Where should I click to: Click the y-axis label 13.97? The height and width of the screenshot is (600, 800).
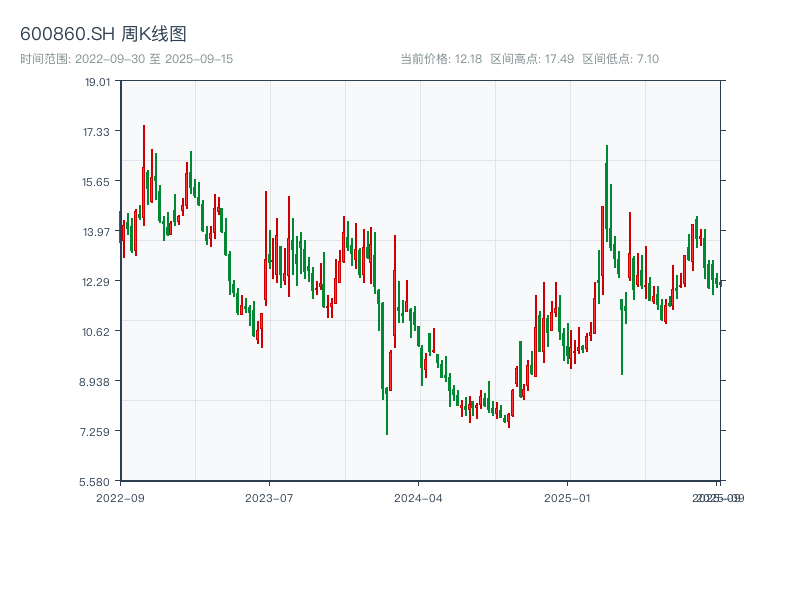click(96, 232)
